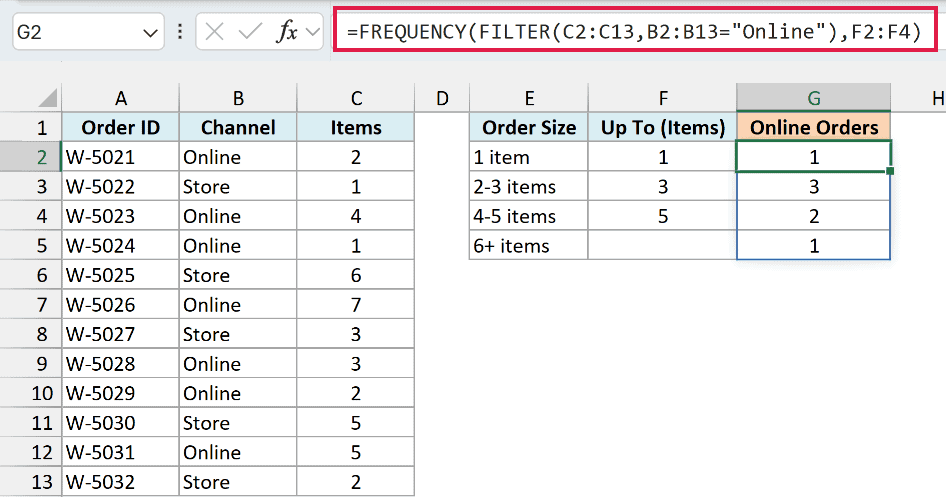Click the three-dot formula bar handle
The image size is (946, 497).
pos(180,31)
